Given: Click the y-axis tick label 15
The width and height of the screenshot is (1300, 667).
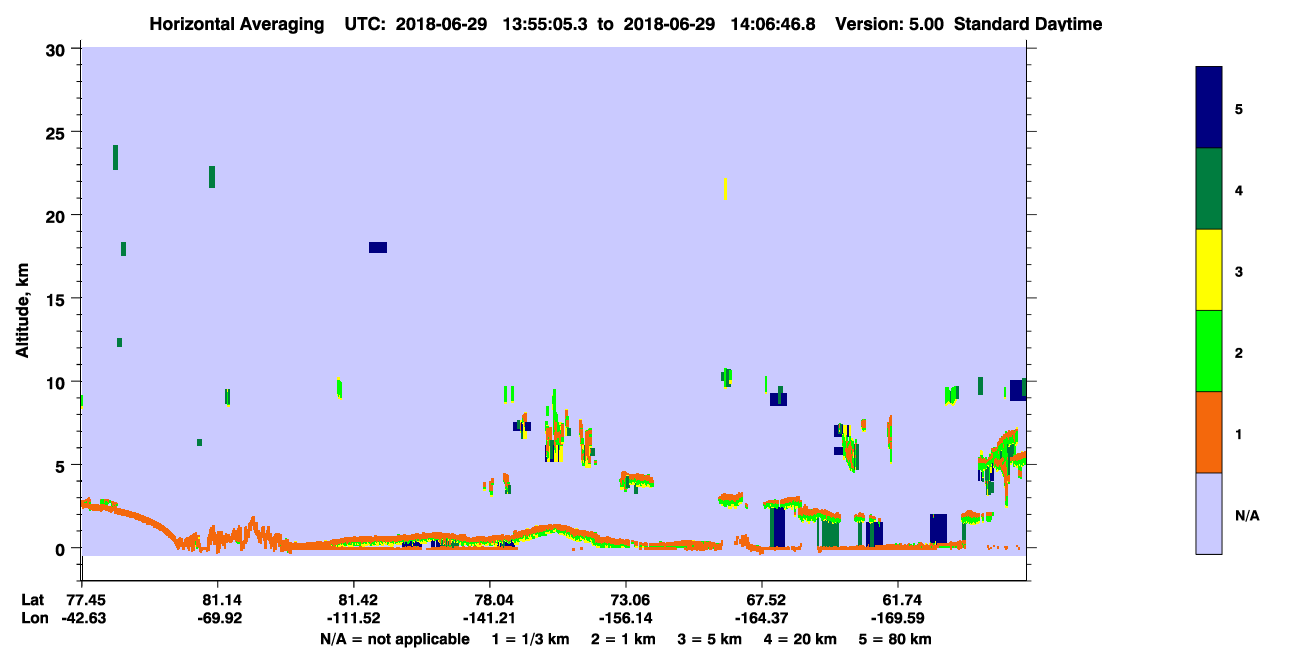Looking at the screenshot, I should [x=57, y=299].
